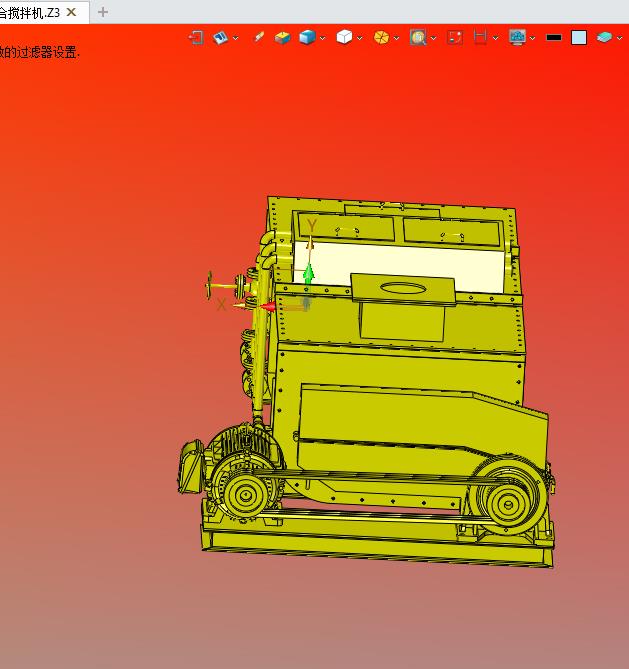Expand dropdown beside red H-shaped icon
The width and height of the screenshot is (629, 669).
[495, 38]
